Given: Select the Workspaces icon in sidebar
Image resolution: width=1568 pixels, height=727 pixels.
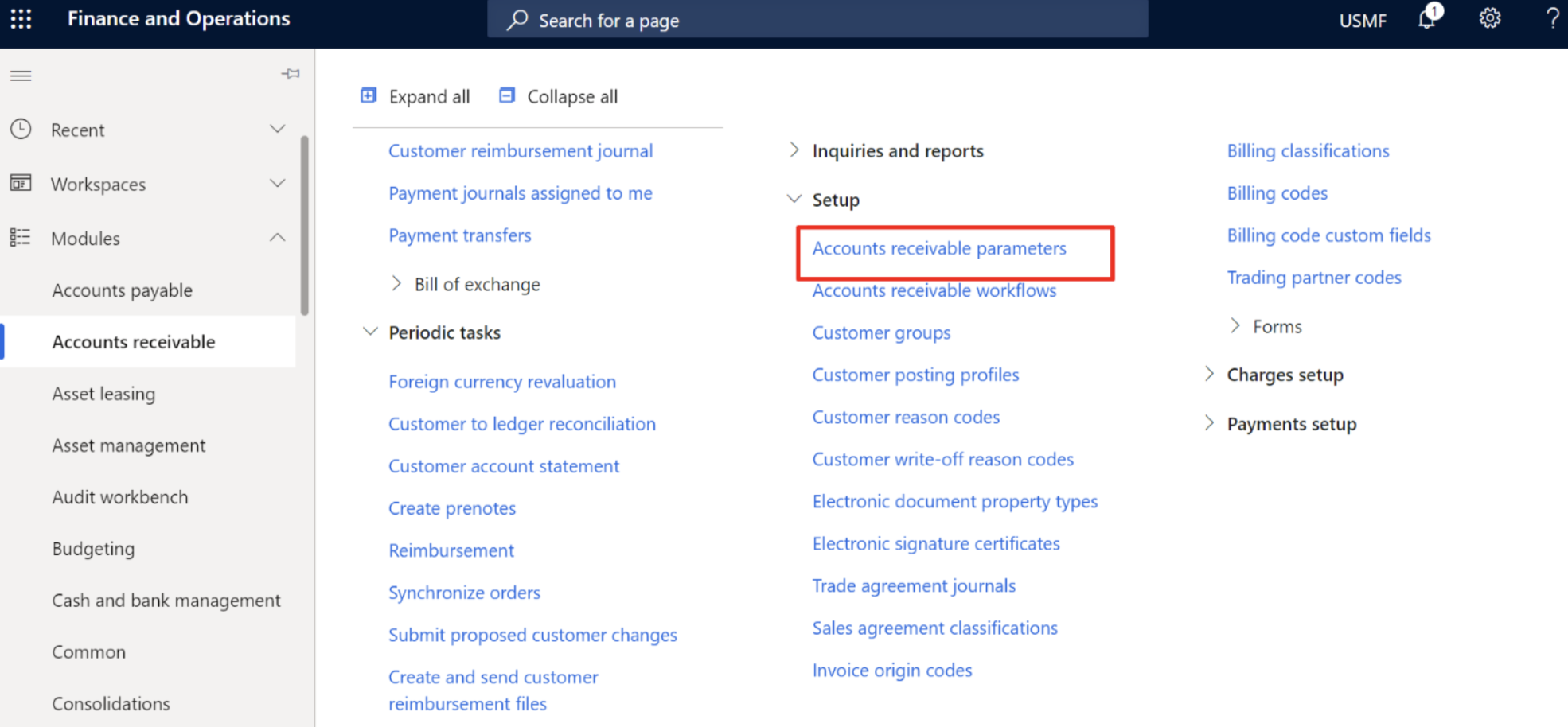Looking at the screenshot, I should pyautogui.click(x=21, y=183).
